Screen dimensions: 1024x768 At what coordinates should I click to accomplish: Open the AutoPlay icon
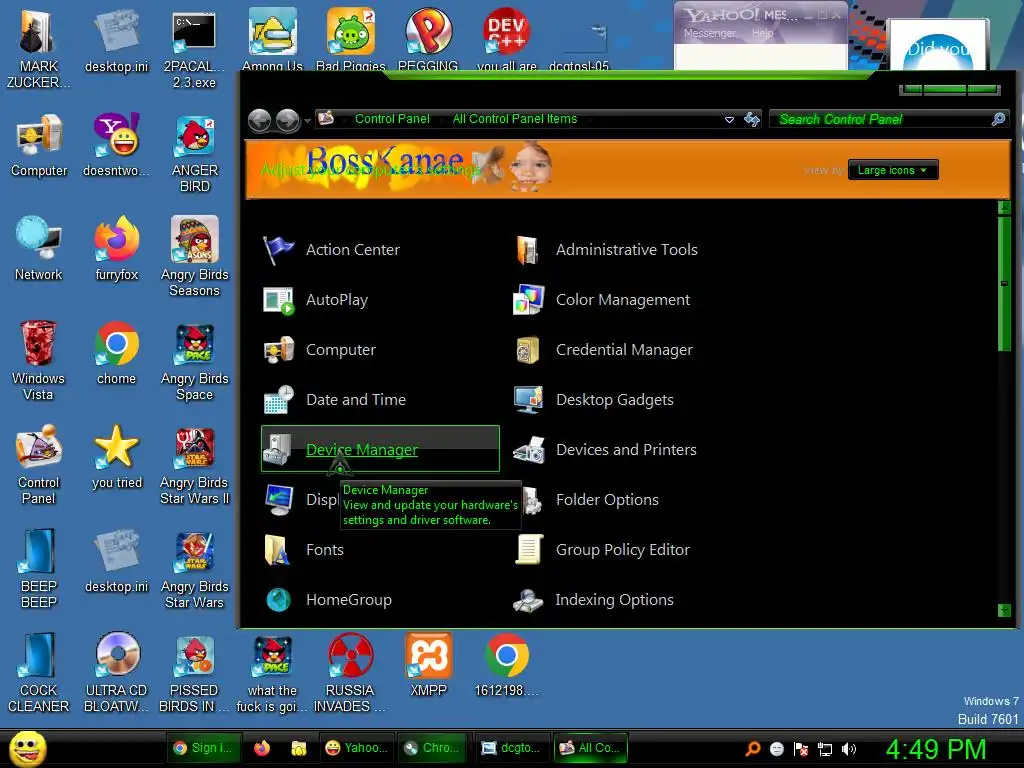(x=279, y=300)
